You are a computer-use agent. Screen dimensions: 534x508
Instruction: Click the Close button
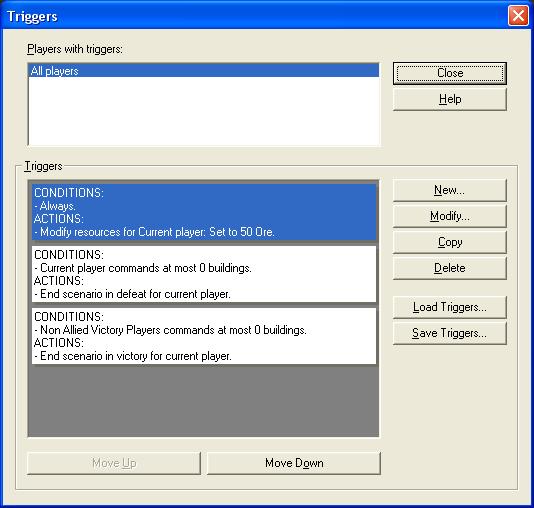tap(450, 73)
